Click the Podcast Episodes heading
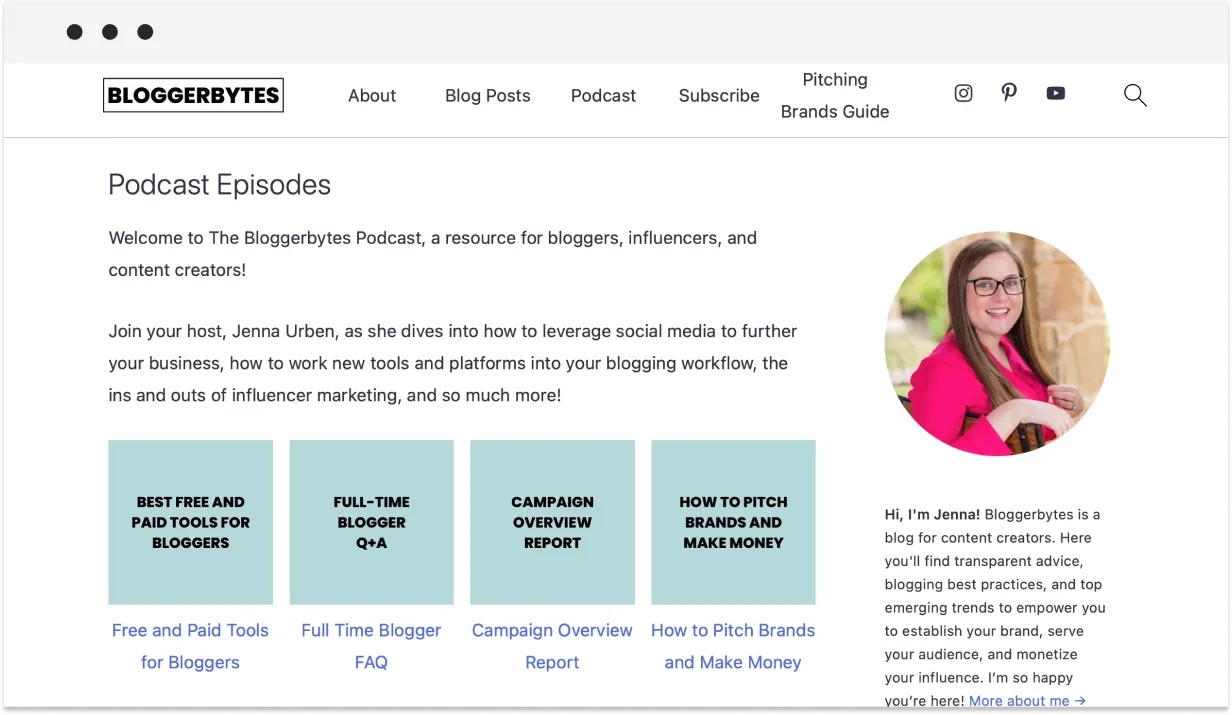The height and width of the screenshot is (715, 1232). (219, 185)
